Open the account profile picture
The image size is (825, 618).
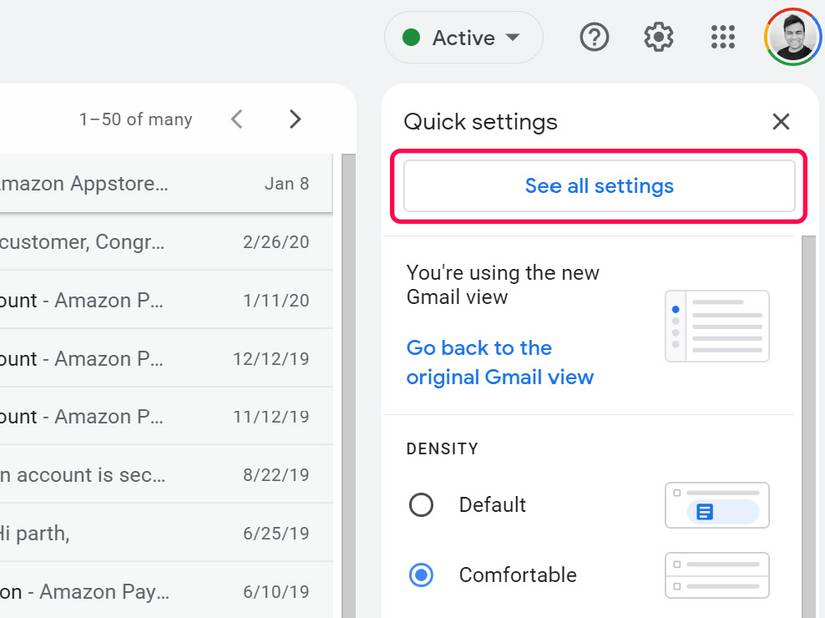(792, 38)
